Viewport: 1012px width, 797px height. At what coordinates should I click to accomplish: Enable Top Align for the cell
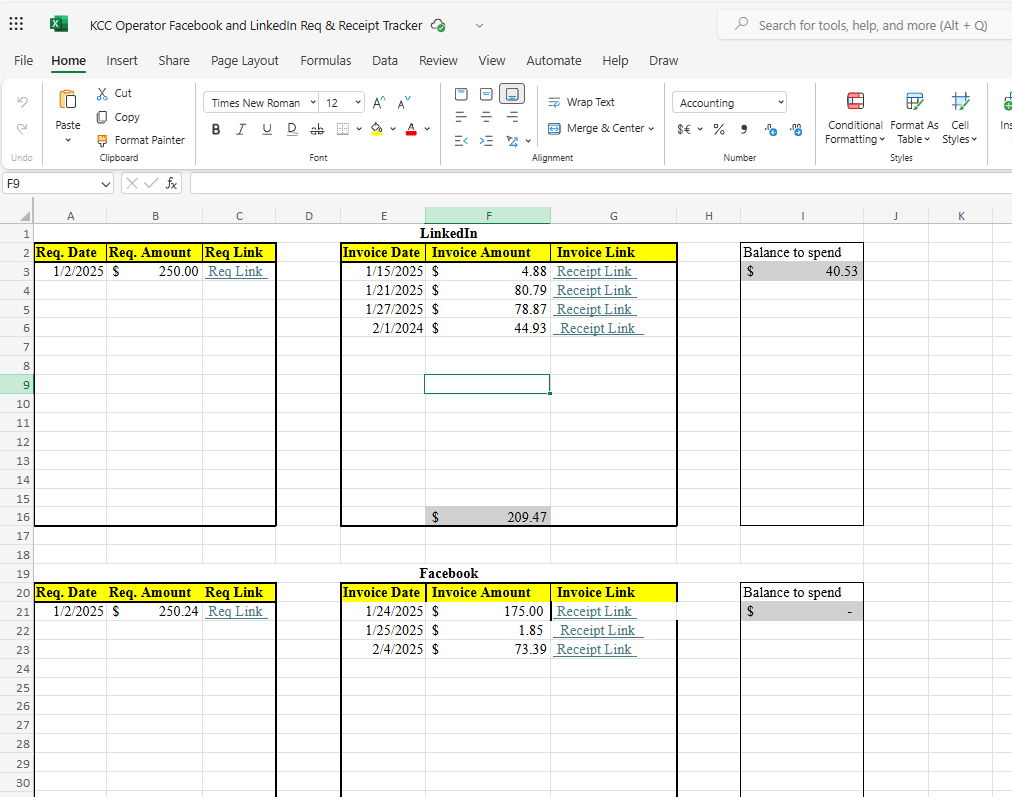pyautogui.click(x=461, y=93)
